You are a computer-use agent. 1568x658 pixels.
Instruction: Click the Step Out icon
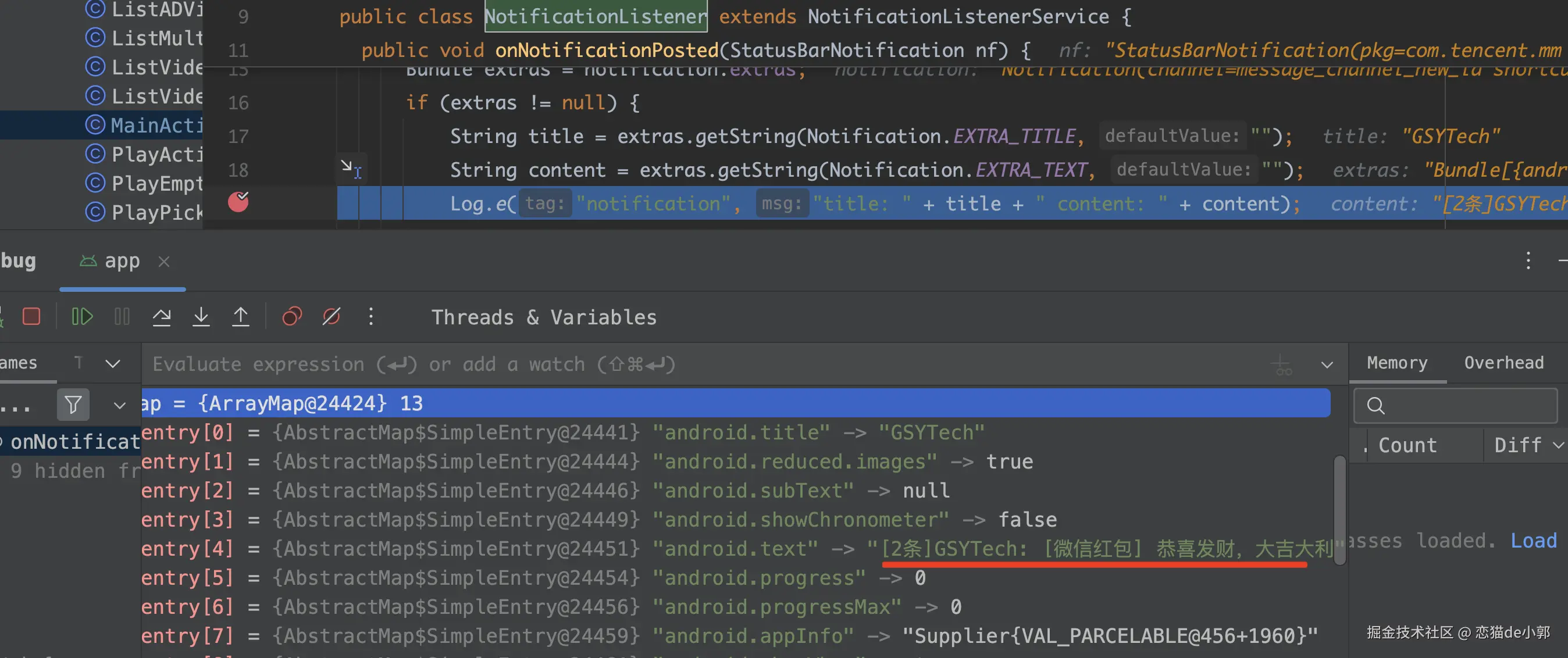point(240,316)
